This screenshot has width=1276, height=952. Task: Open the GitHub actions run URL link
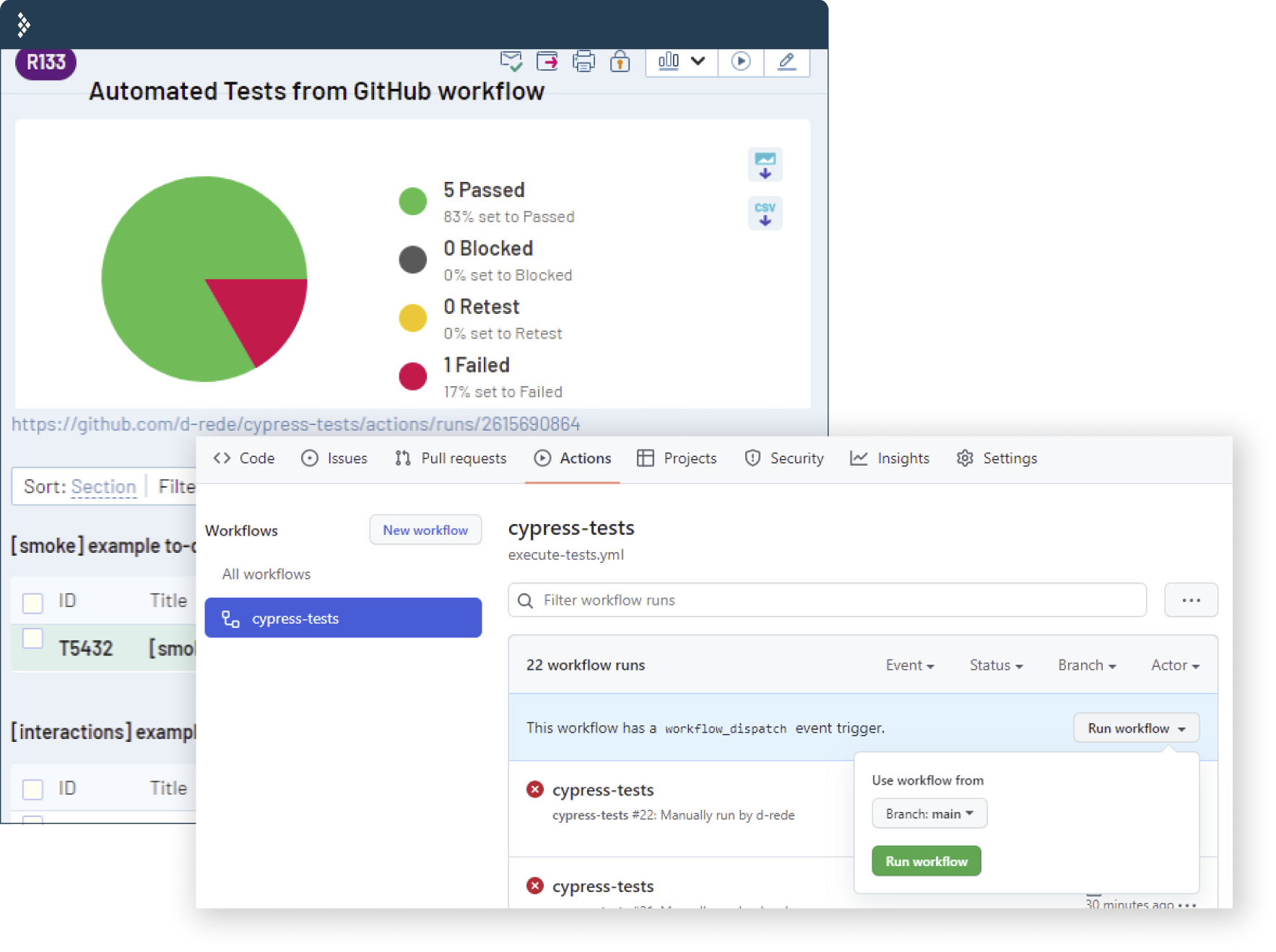[295, 424]
